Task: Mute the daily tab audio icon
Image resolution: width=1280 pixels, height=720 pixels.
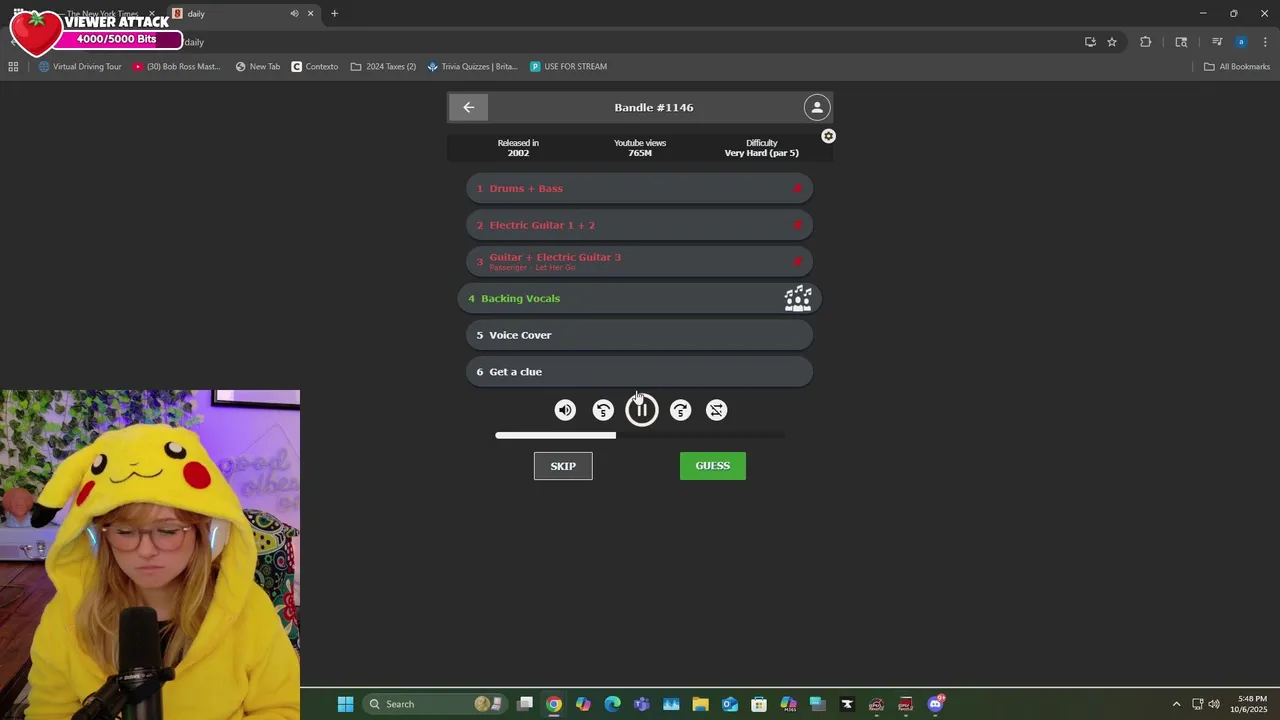Action: 294,14
